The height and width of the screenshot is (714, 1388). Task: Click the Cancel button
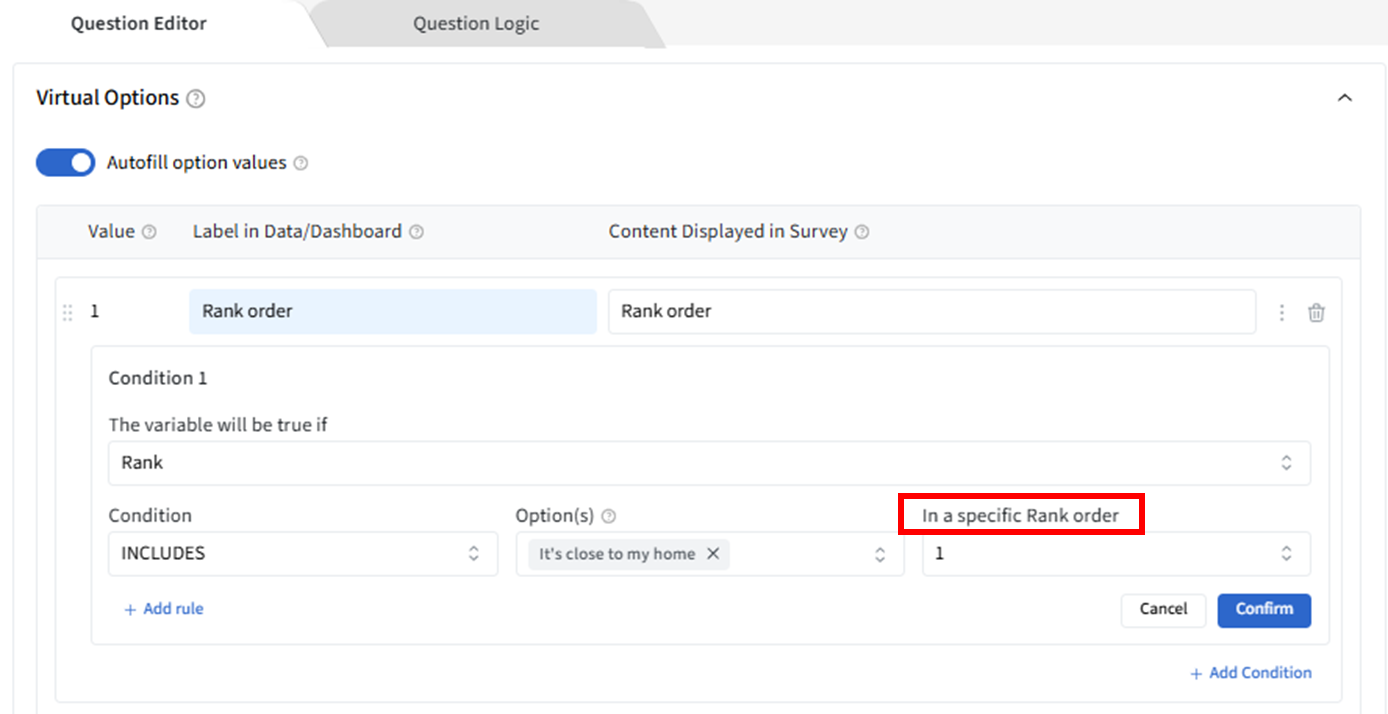[x=1163, y=610]
